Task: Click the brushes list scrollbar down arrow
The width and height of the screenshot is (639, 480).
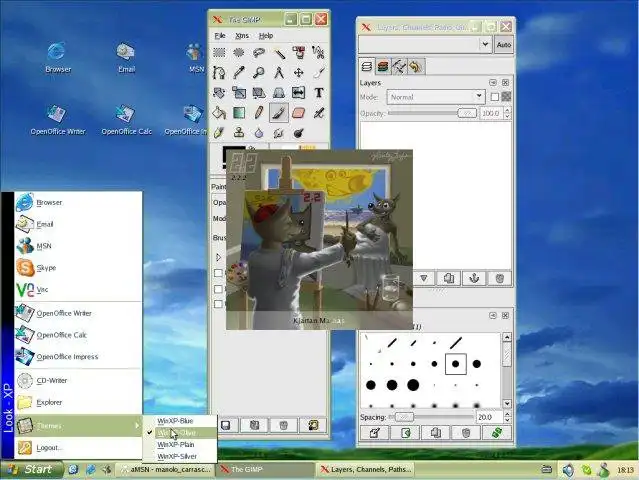Action: (x=507, y=403)
